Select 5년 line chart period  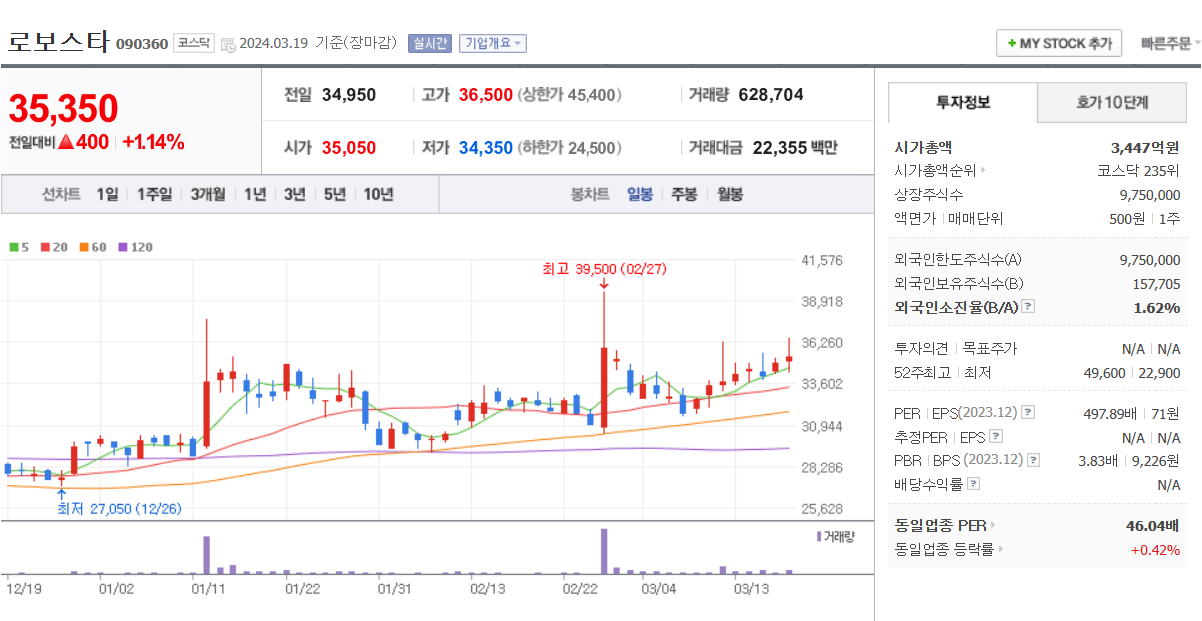coord(334,194)
